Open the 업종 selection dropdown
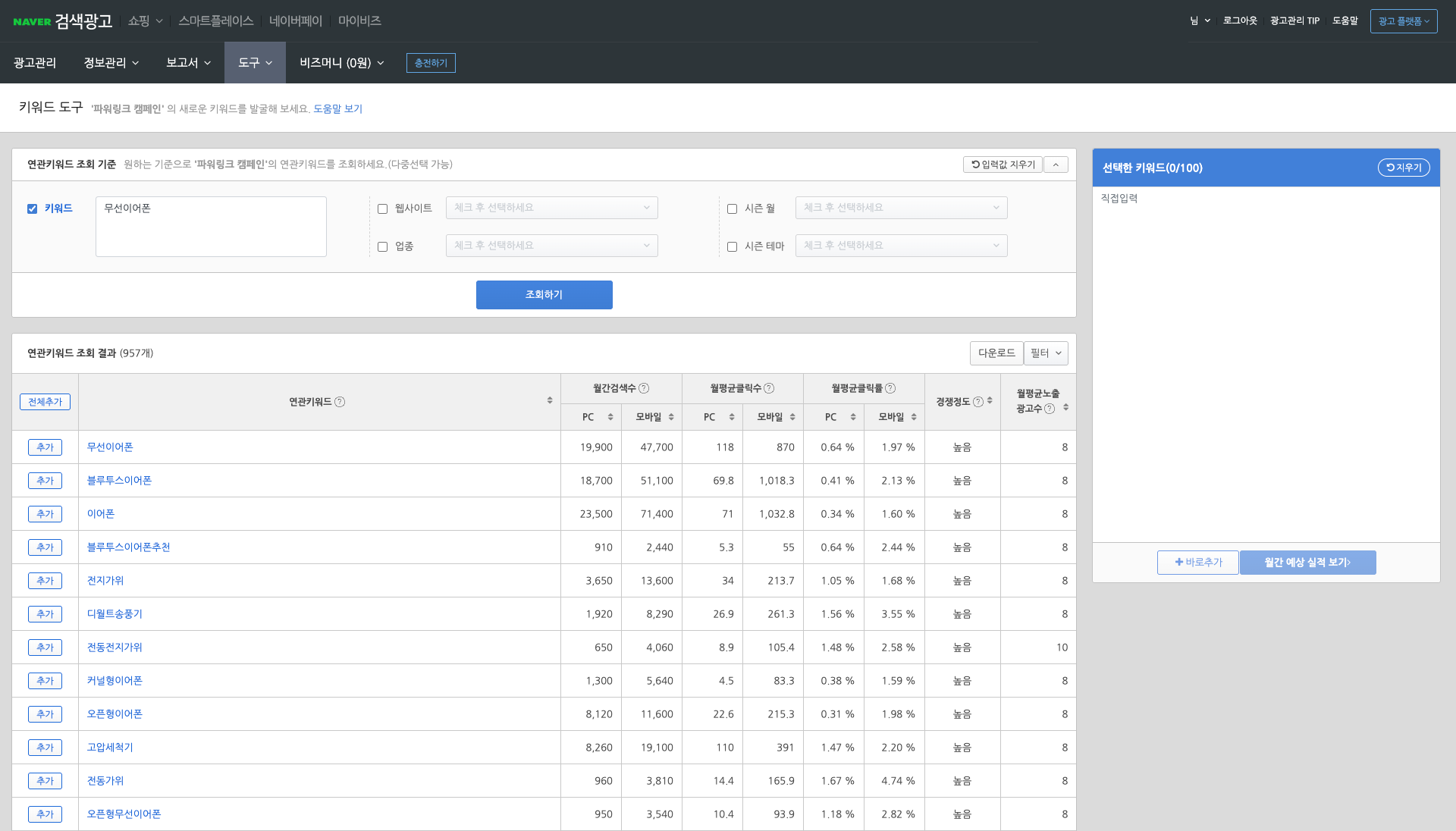The width and height of the screenshot is (1456, 831). point(551,246)
